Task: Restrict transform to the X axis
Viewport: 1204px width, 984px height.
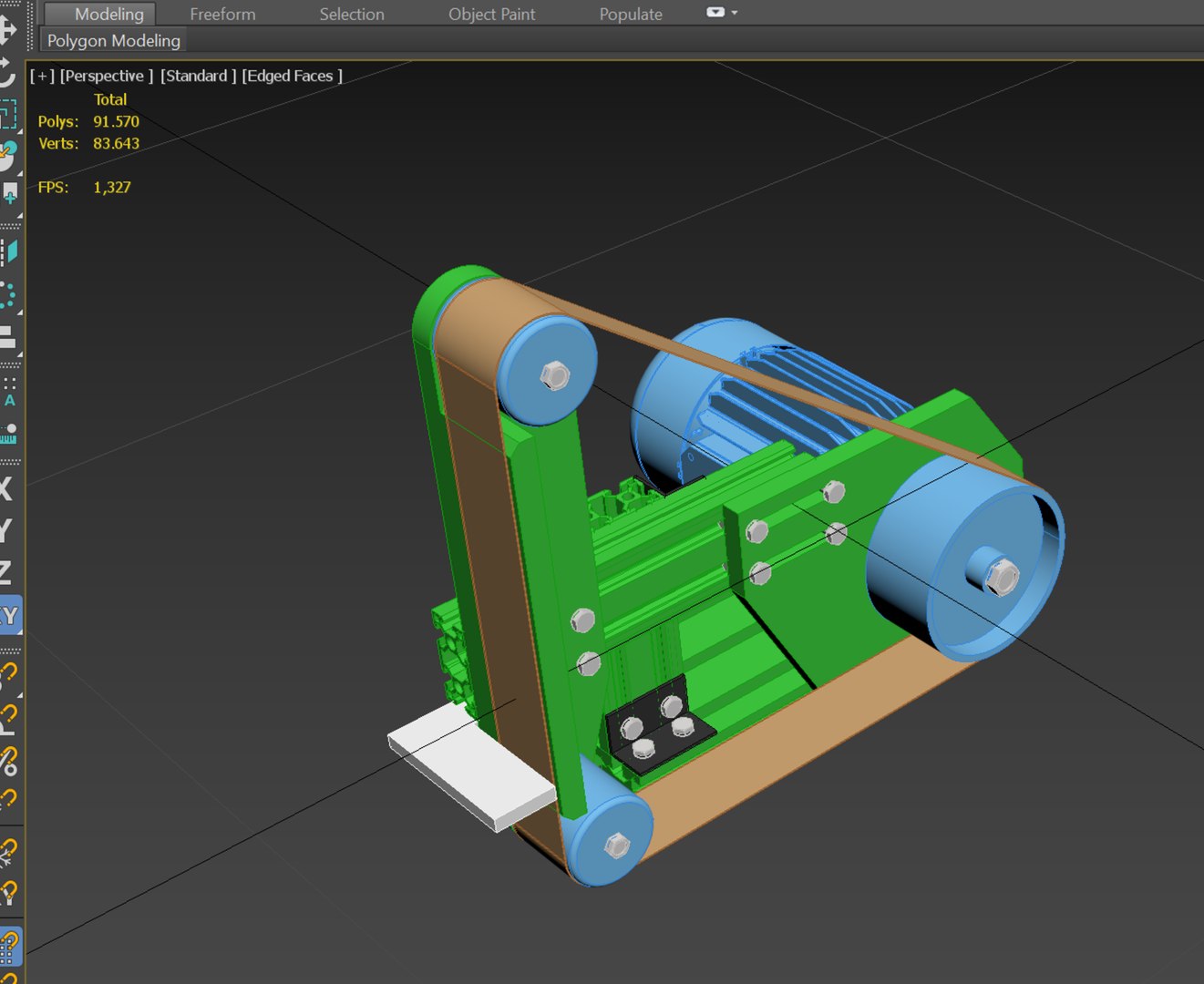Action: (x=6, y=488)
